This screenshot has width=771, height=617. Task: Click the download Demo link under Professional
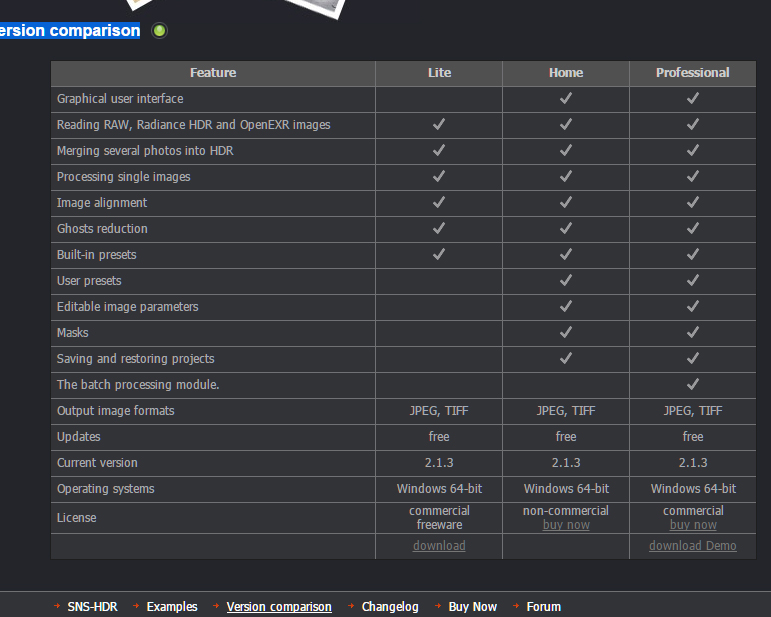(x=692, y=546)
